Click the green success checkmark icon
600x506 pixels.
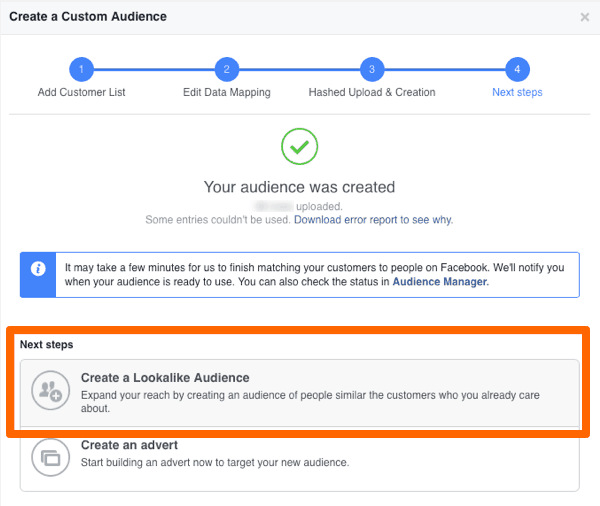coord(299,148)
